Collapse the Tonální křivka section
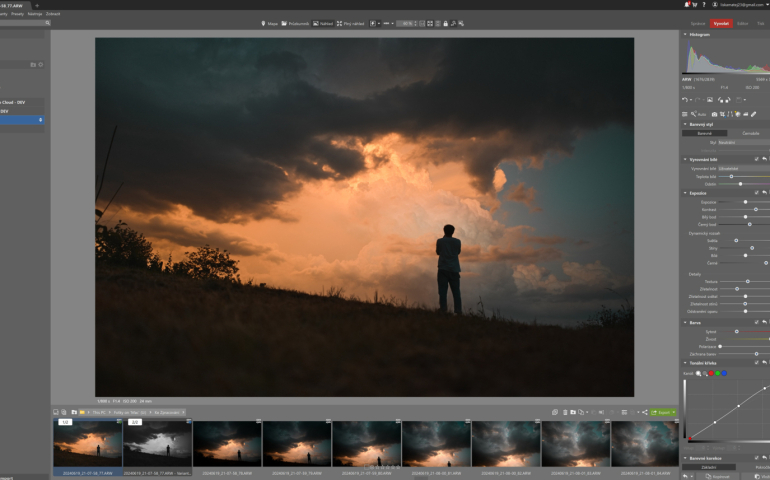This screenshot has height=480, width=770. click(x=685, y=363)
